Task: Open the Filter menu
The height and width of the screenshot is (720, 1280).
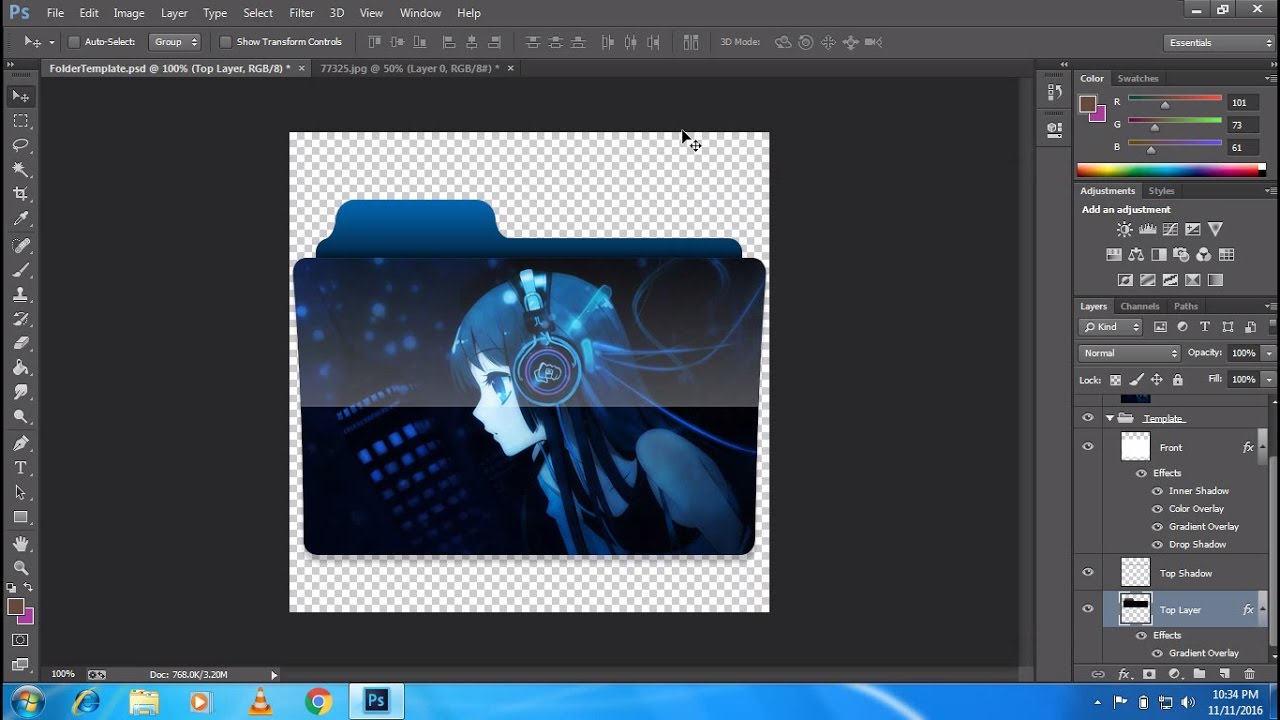Action: coord(301,13)
